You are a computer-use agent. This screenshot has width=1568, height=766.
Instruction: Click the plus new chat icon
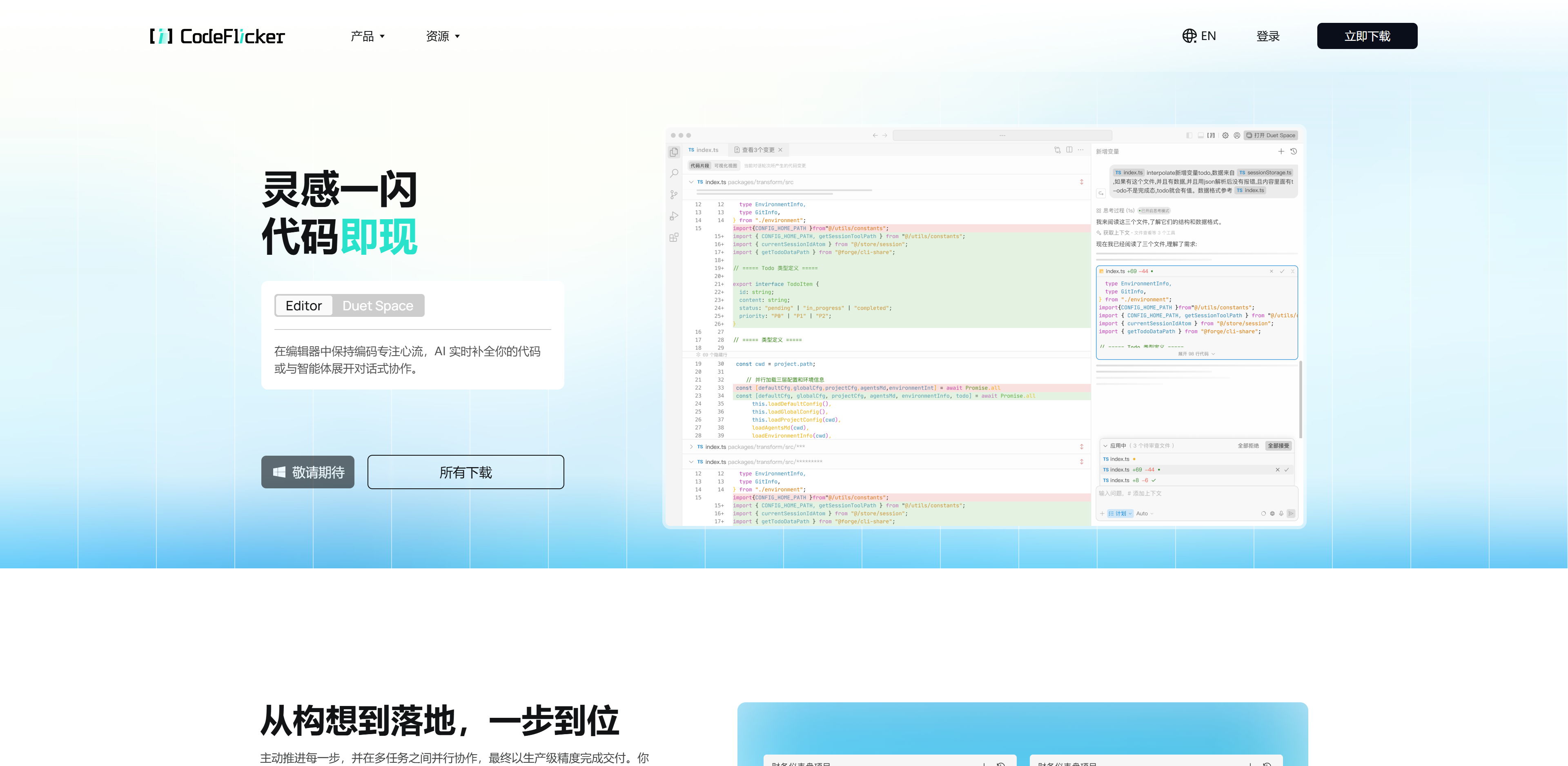(1281, 151)
